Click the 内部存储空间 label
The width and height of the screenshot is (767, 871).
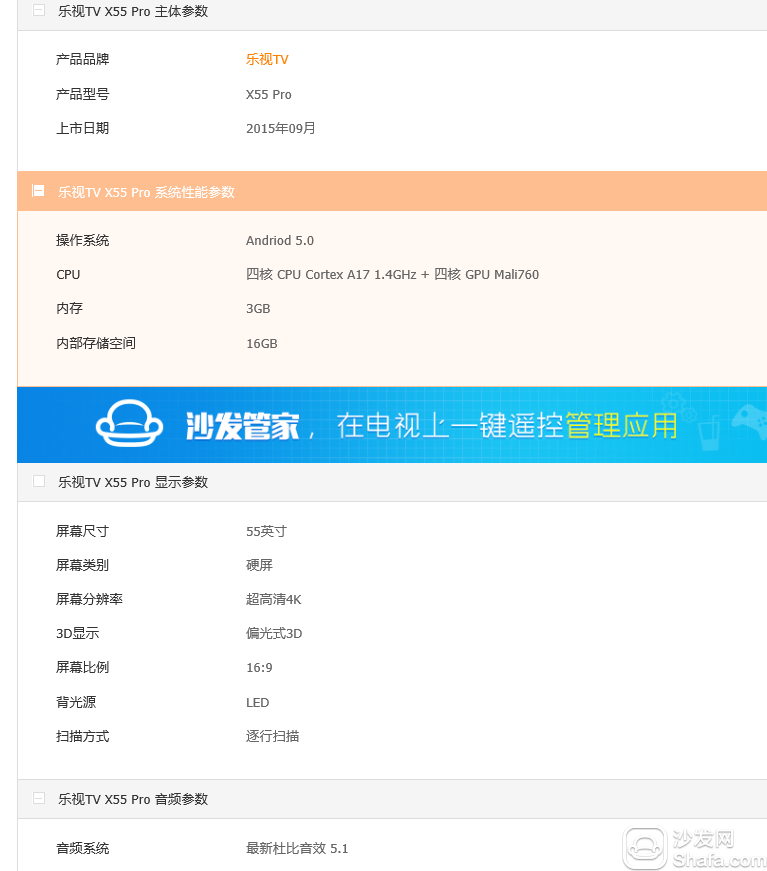point(96,343)
